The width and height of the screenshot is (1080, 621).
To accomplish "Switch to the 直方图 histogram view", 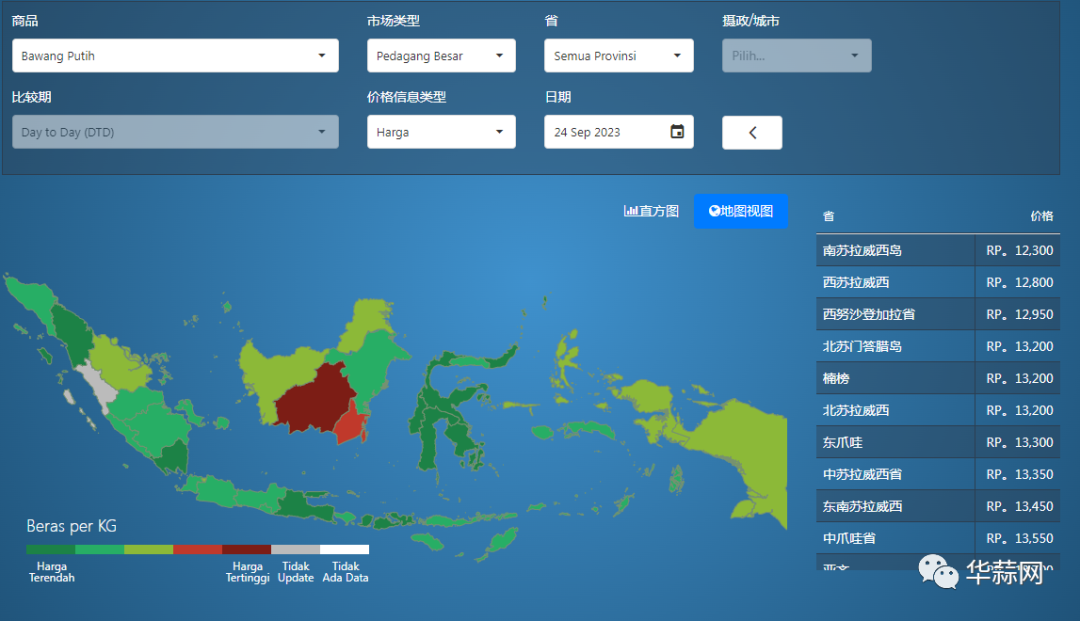I will point(652,211).
